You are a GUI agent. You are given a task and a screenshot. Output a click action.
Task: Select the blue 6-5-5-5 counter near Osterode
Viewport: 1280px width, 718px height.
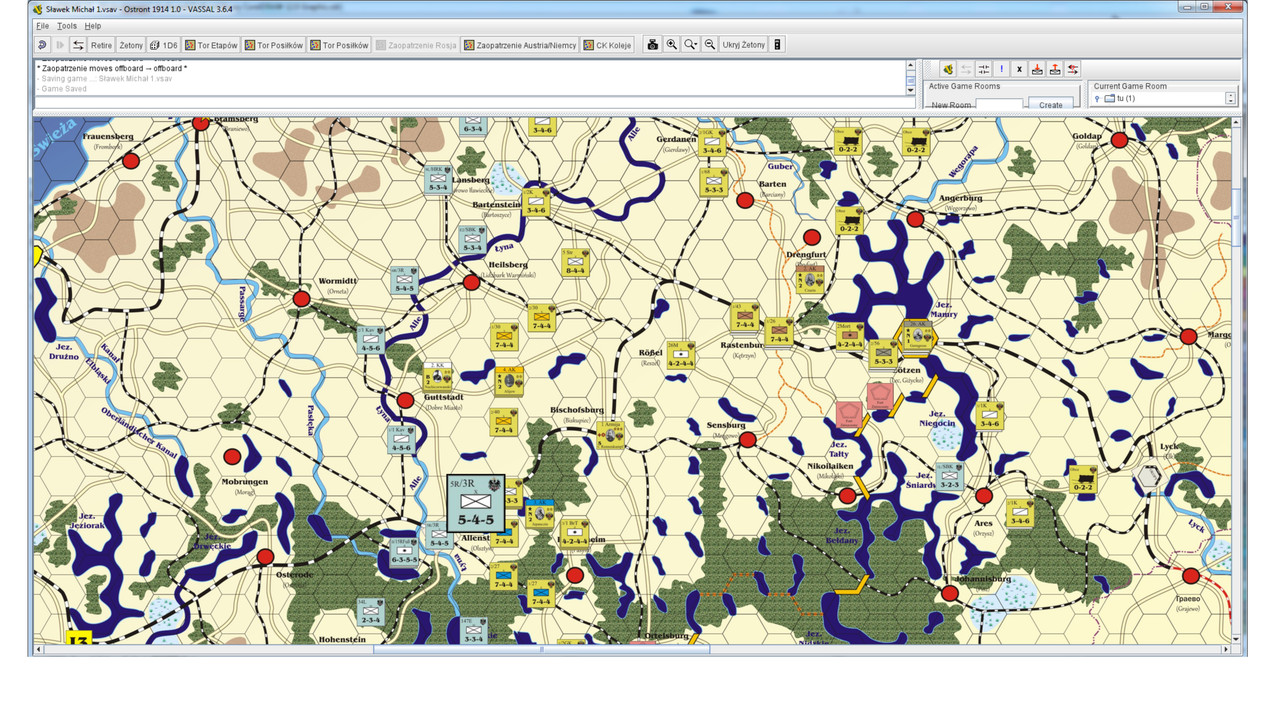pyautogui.click(x=405, y=551)
